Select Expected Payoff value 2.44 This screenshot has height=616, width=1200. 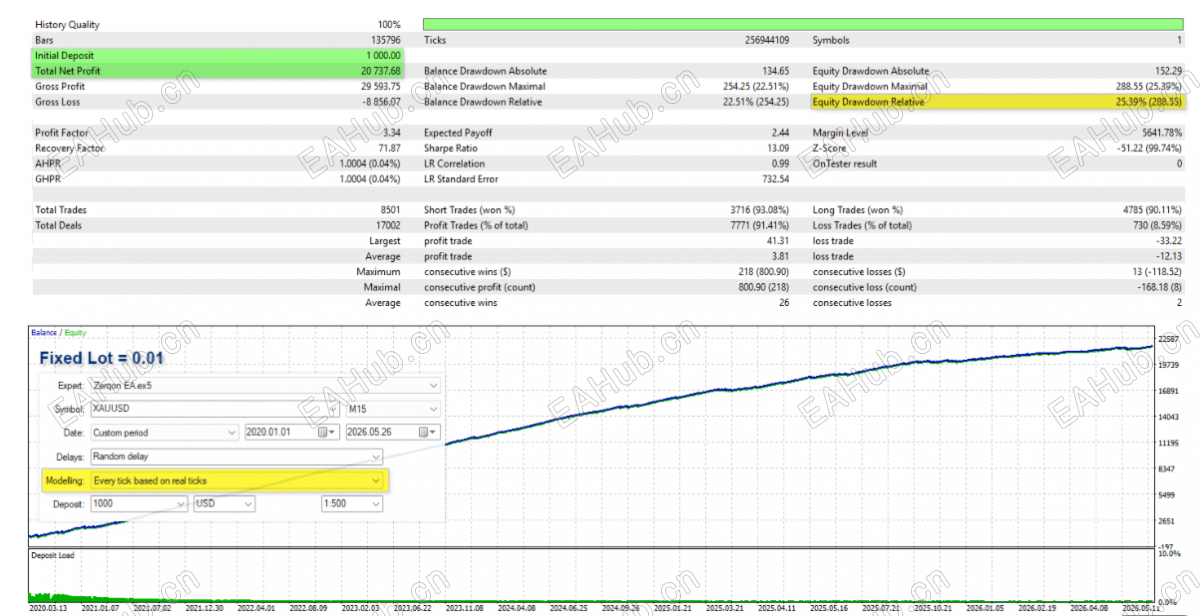coord(780,133)
